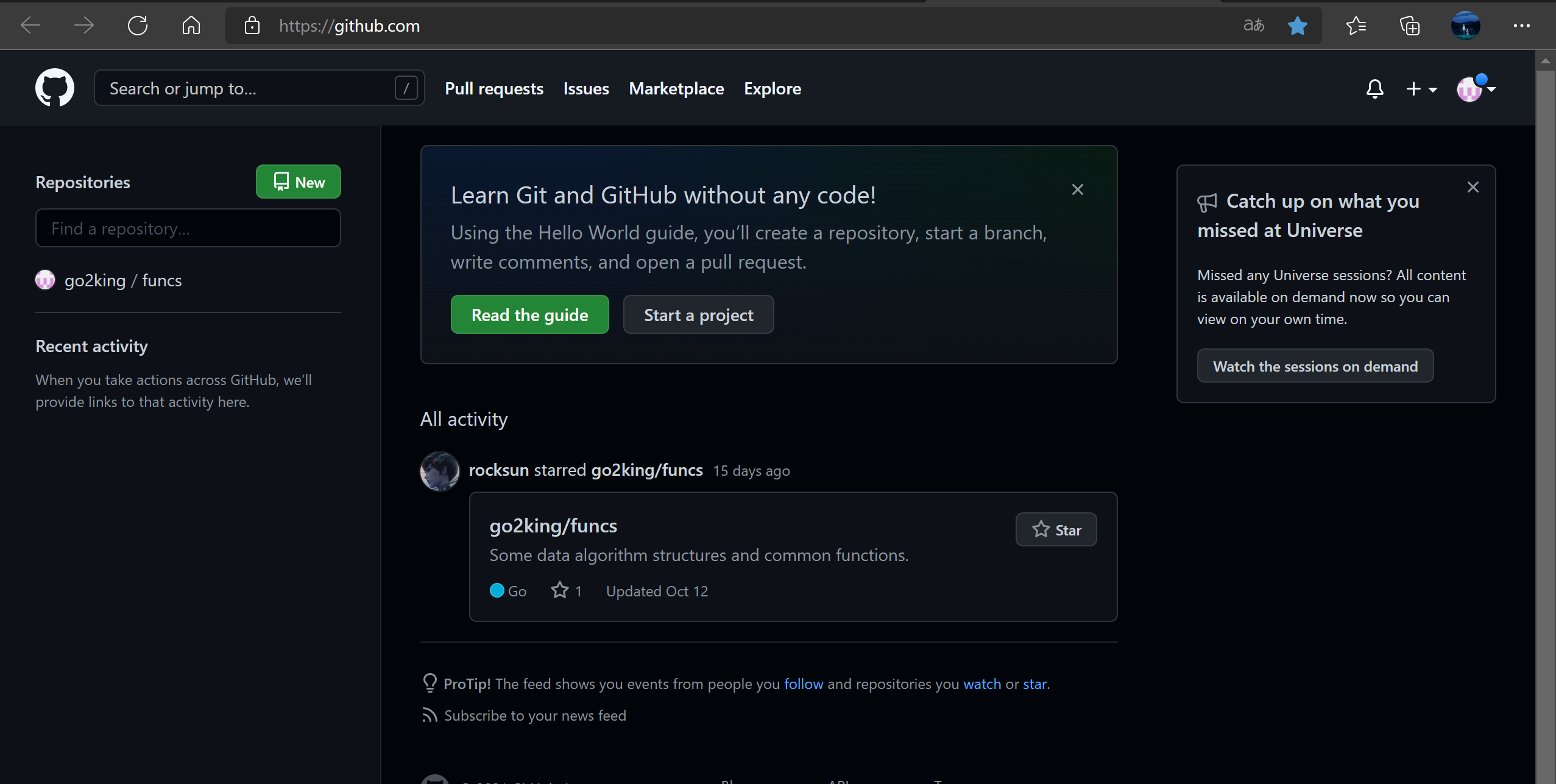Viewport: 1556px width, 784px height.
Task: Click the '15 days ago' timestamp
Action: [751, 471]
